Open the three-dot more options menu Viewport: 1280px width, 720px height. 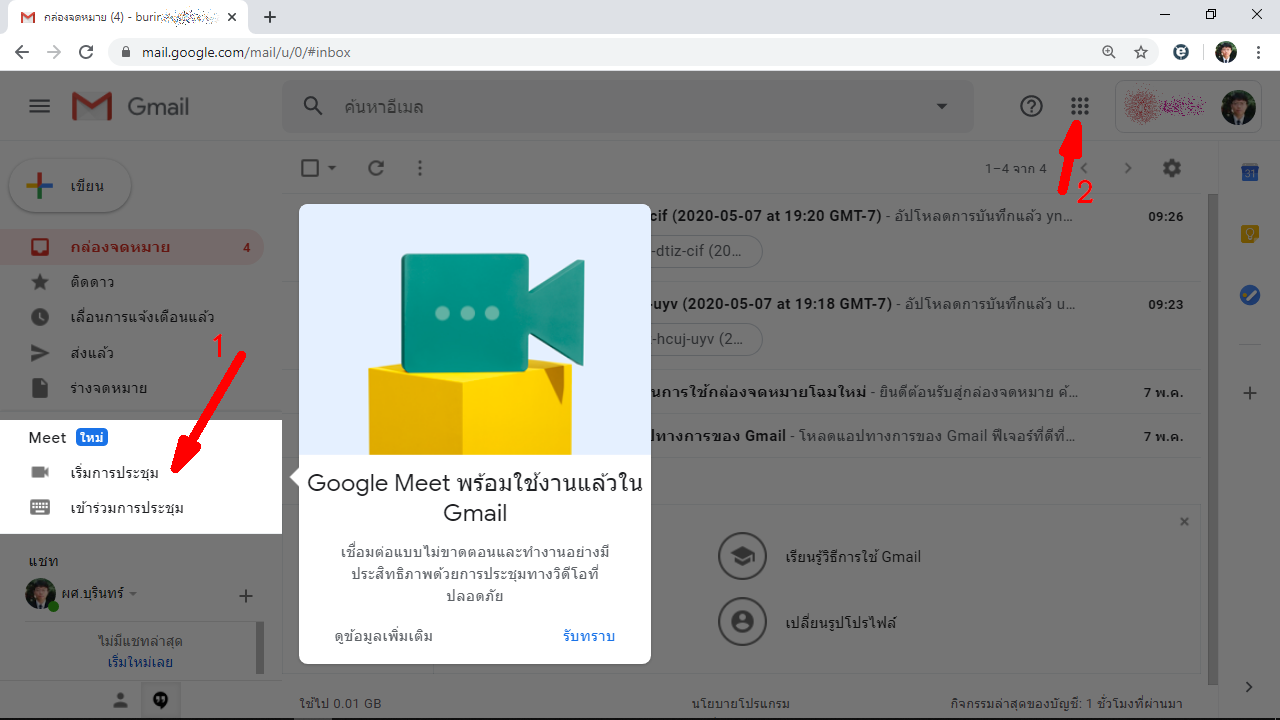click(420, 168)
